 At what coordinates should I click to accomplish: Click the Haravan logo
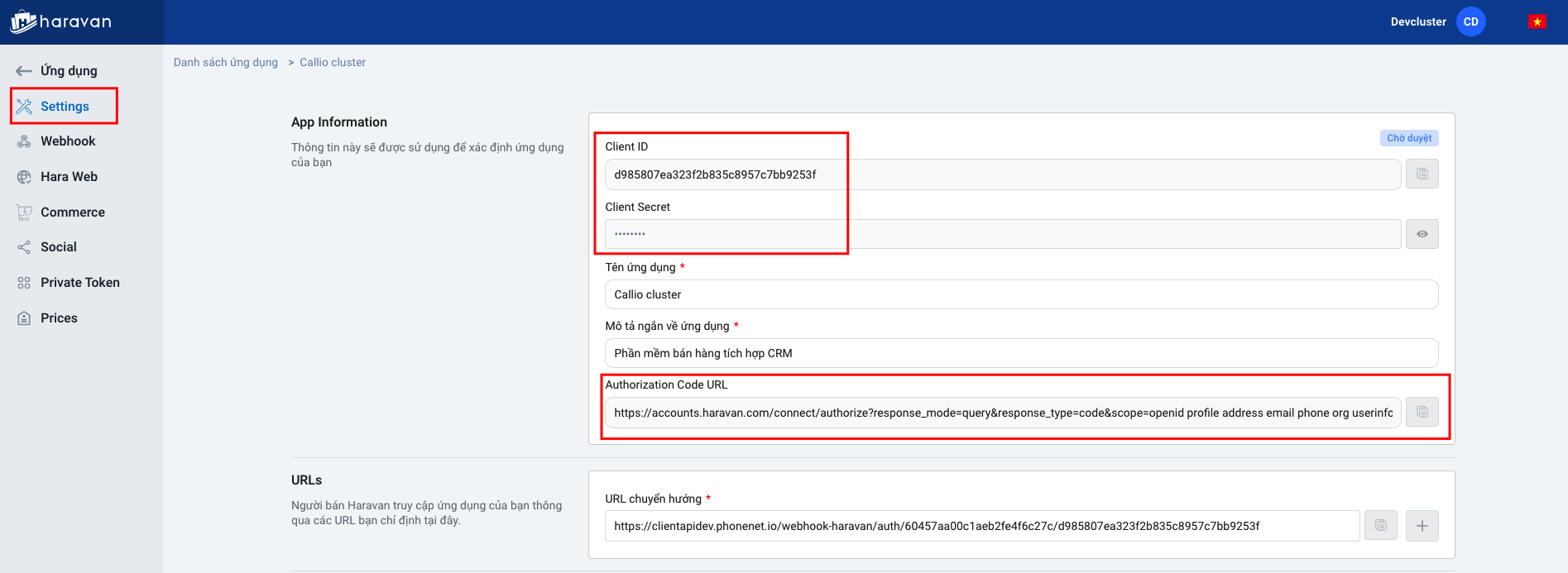point(61,21)
